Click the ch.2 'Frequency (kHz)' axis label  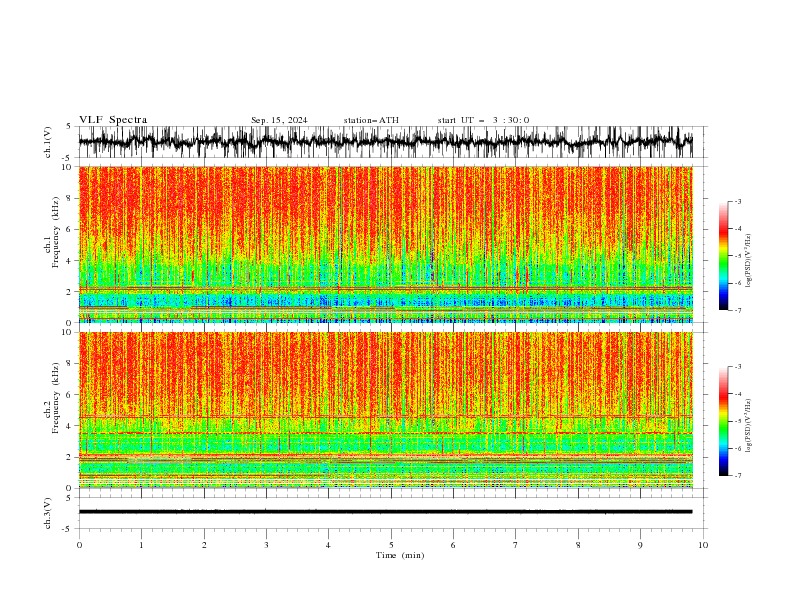point(56,398)
